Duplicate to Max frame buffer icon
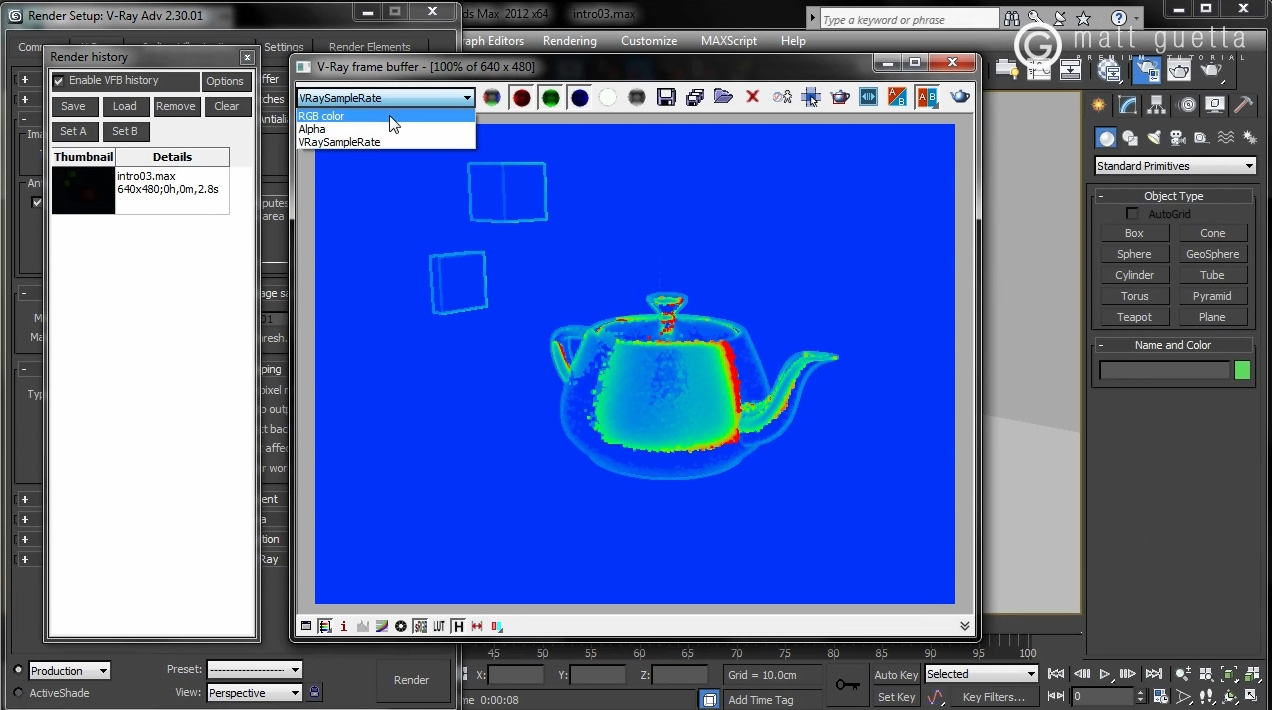The image size is (1272, 710). pos(782,97)
